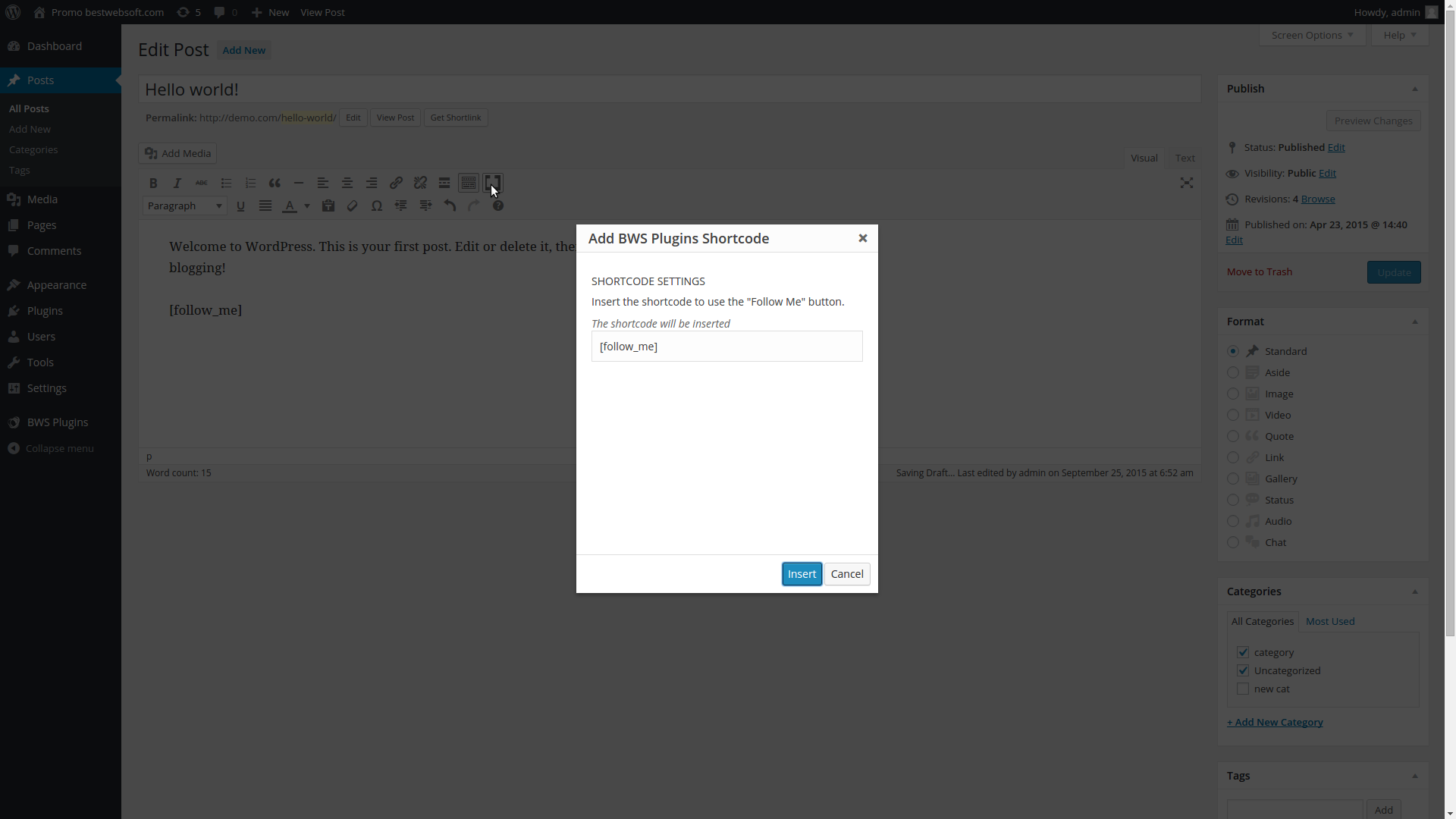Open the Most Used categories tab
Image resolution: width=1456 pixels, height=819 pixels.
1330,621
